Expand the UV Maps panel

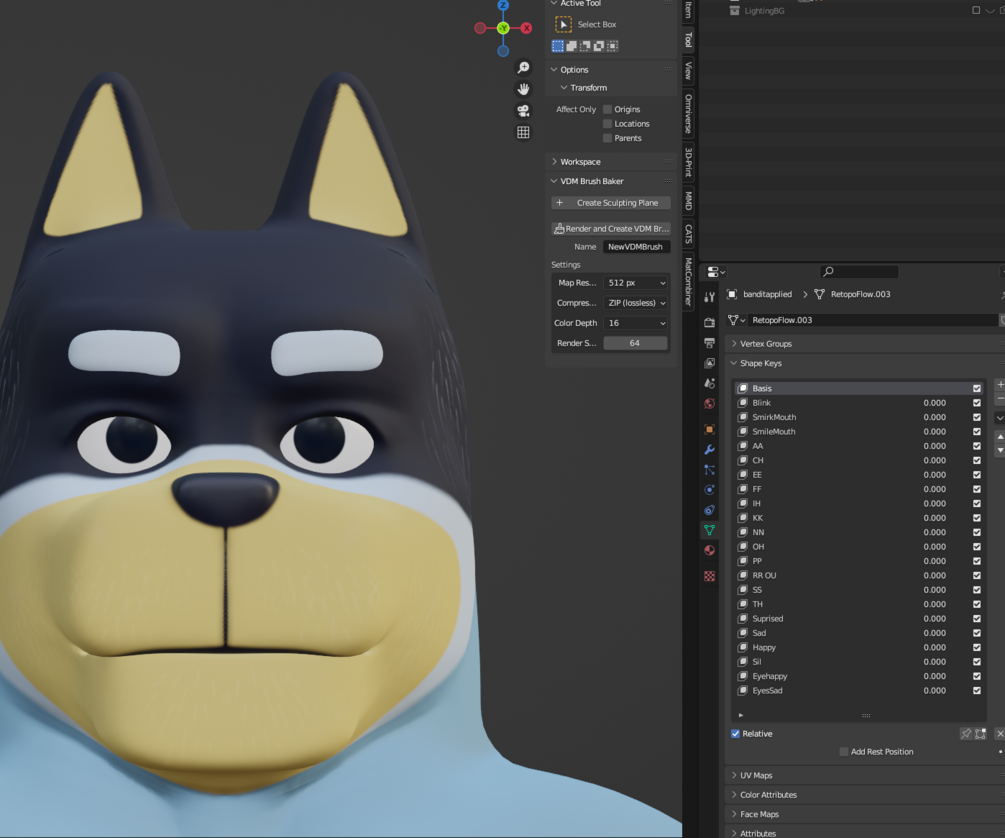(734, 775)
